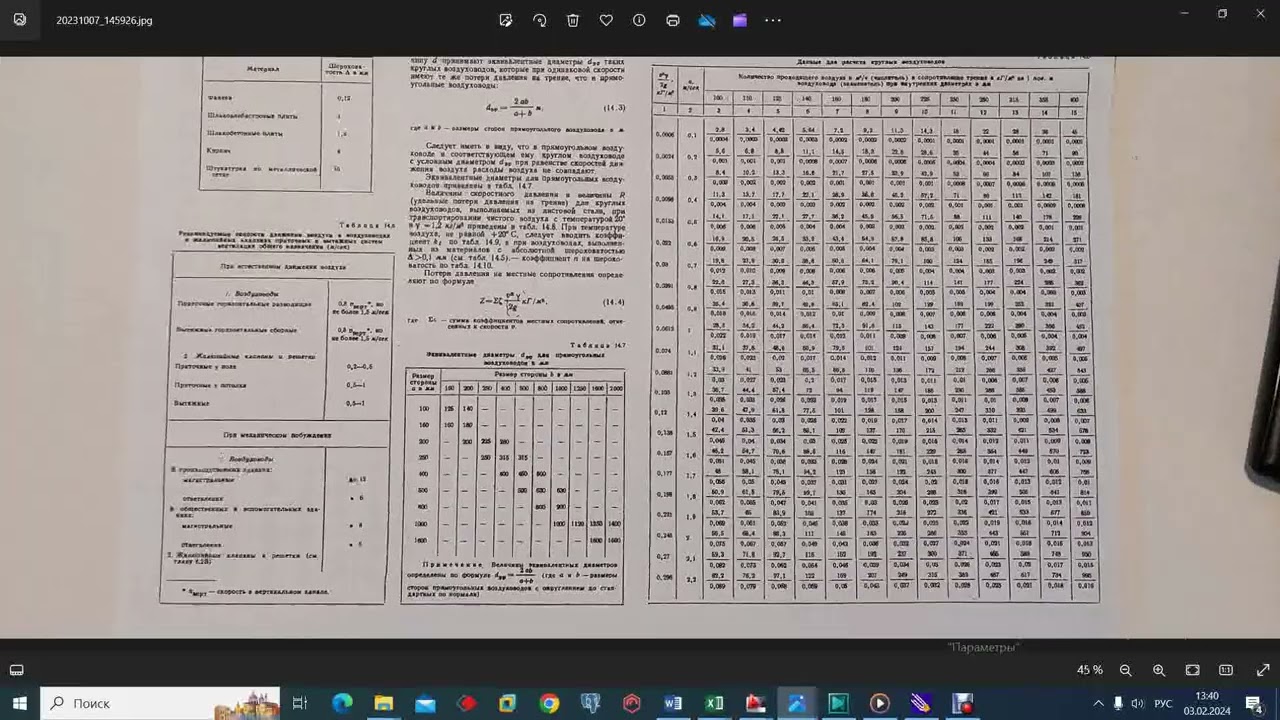Viewport: 1280px width, 720px height.
Task: Toggle the filmstrip icon at bottom left
Action: coord(17,670)
